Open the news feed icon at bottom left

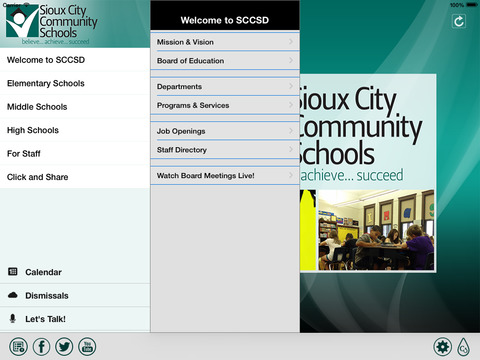[x=18, y=347]
